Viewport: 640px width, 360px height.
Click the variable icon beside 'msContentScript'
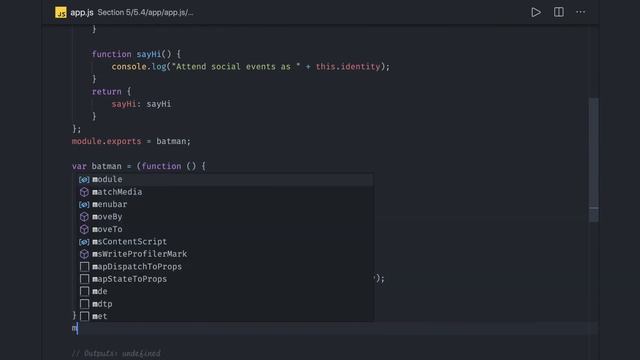click(84, 242)
